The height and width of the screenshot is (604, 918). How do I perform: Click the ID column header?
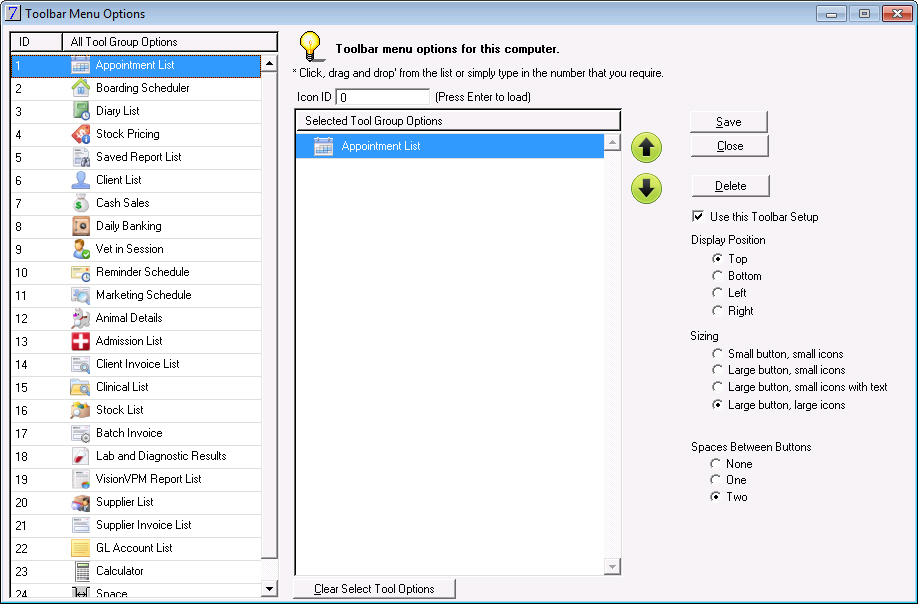pyautogui.click(x=36, y=42)
